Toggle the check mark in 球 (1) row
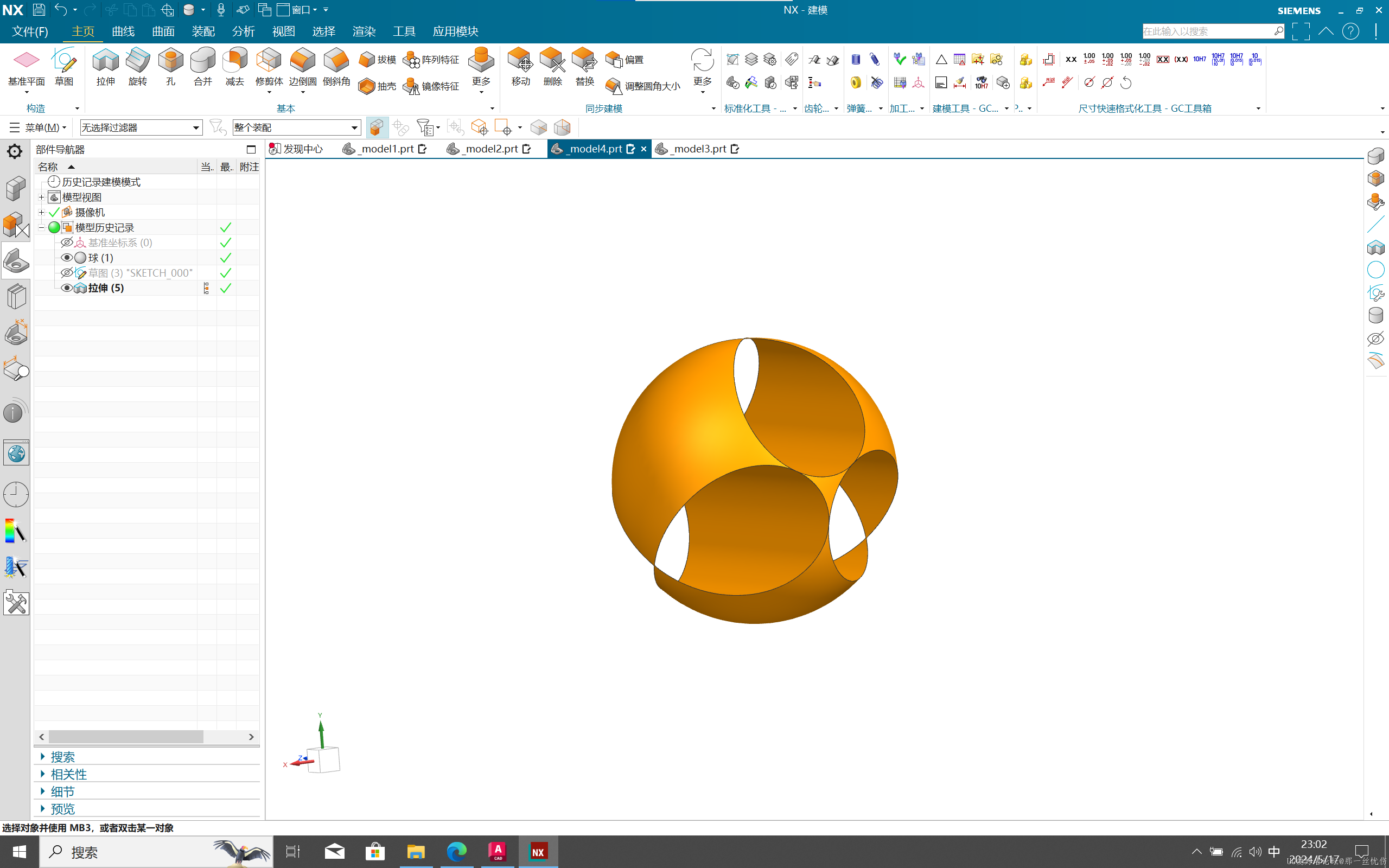Image resolution: width=1389 pixels, height=868 pixels. (226, 258)
